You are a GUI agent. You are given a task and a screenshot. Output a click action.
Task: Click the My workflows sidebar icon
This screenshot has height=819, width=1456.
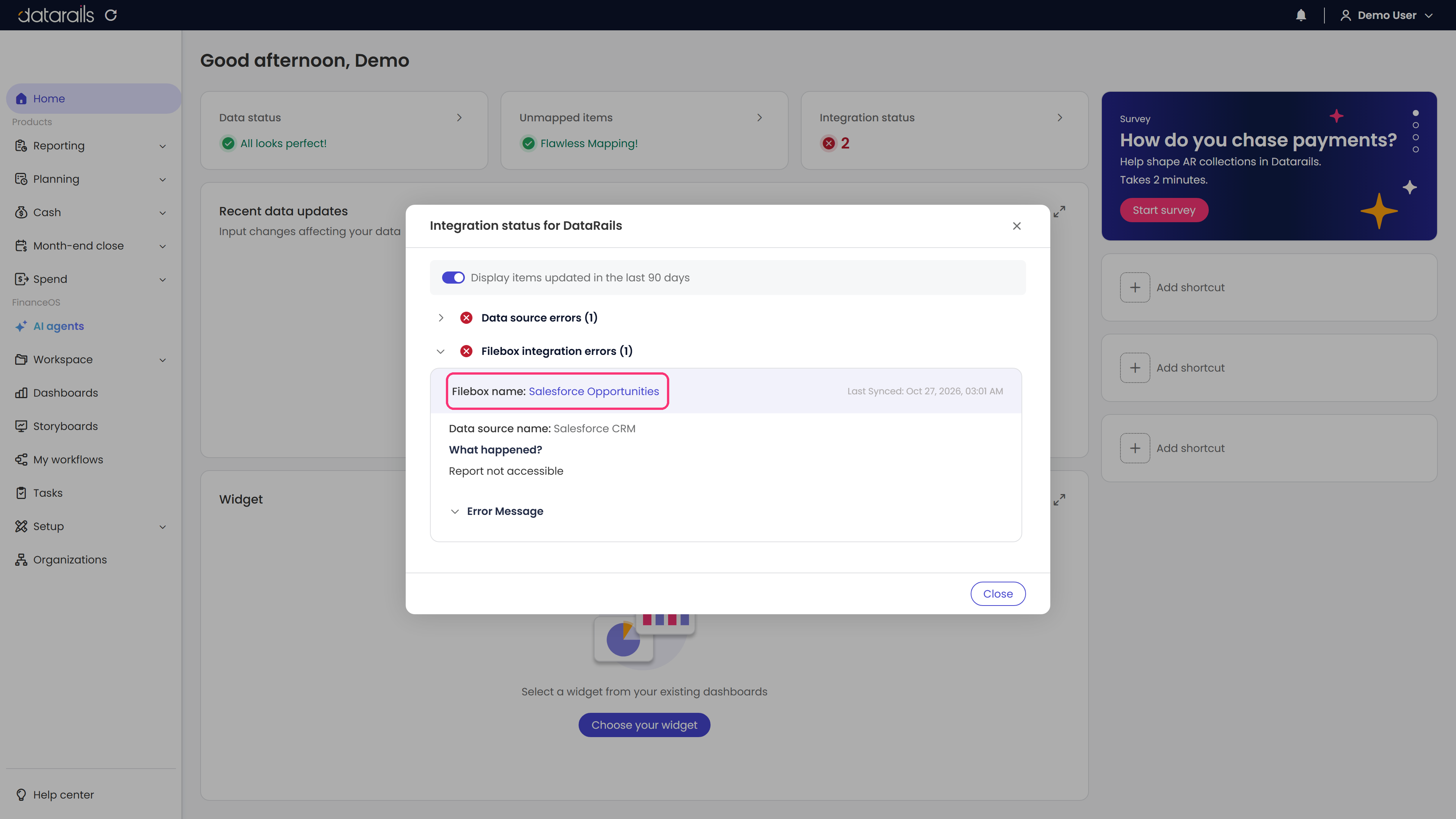tap(21, 460)
